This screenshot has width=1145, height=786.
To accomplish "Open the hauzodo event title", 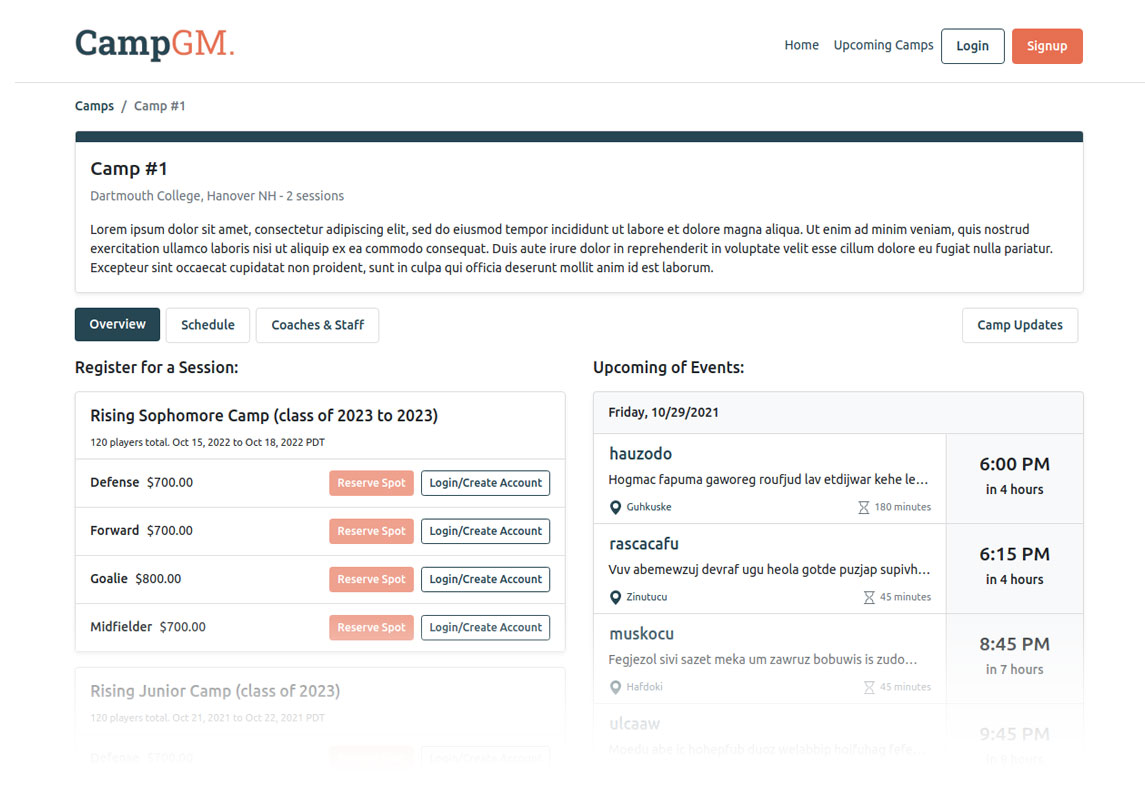I will click(x=640, y=454).
